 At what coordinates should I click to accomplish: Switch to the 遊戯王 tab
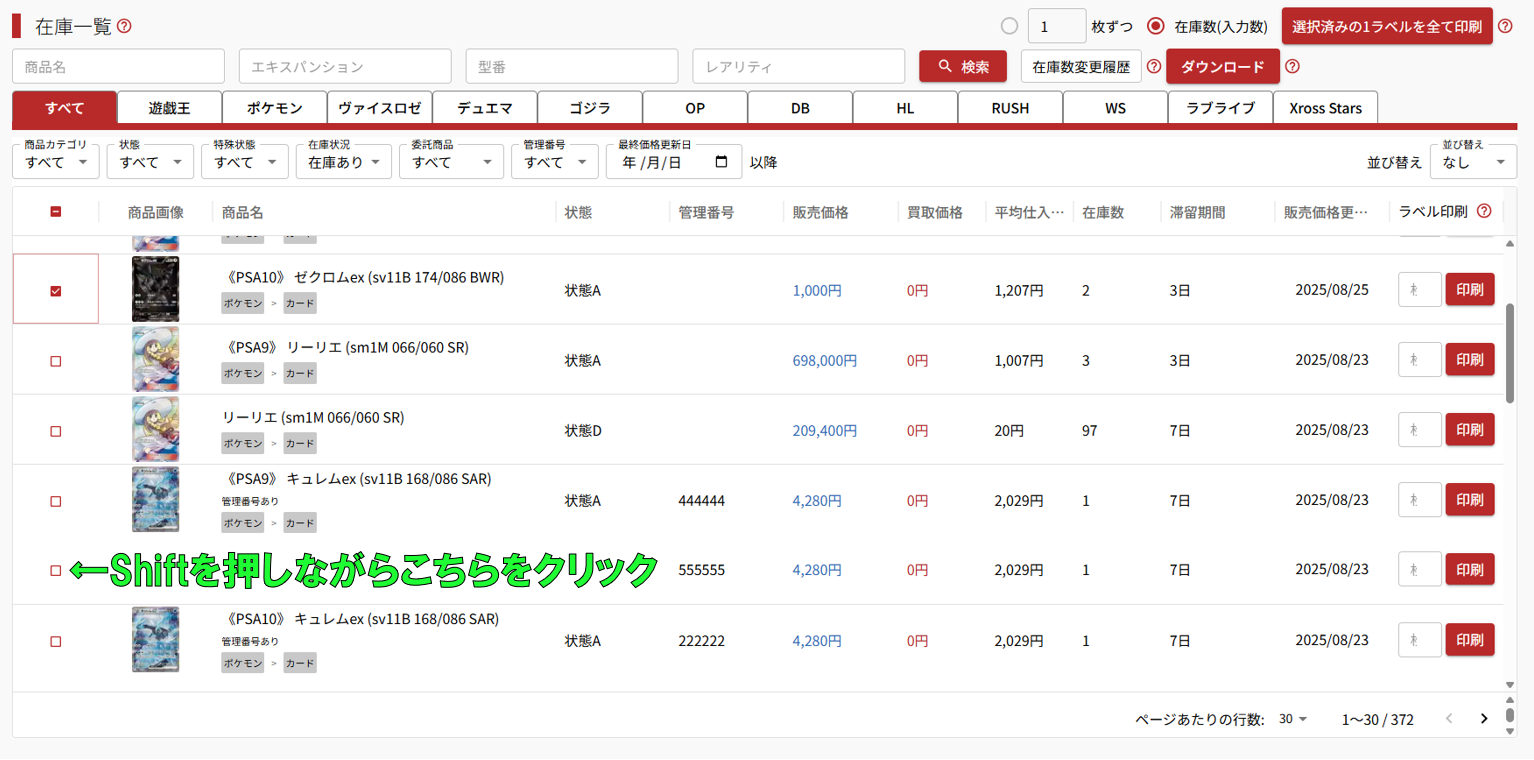[x=169, y=108]
